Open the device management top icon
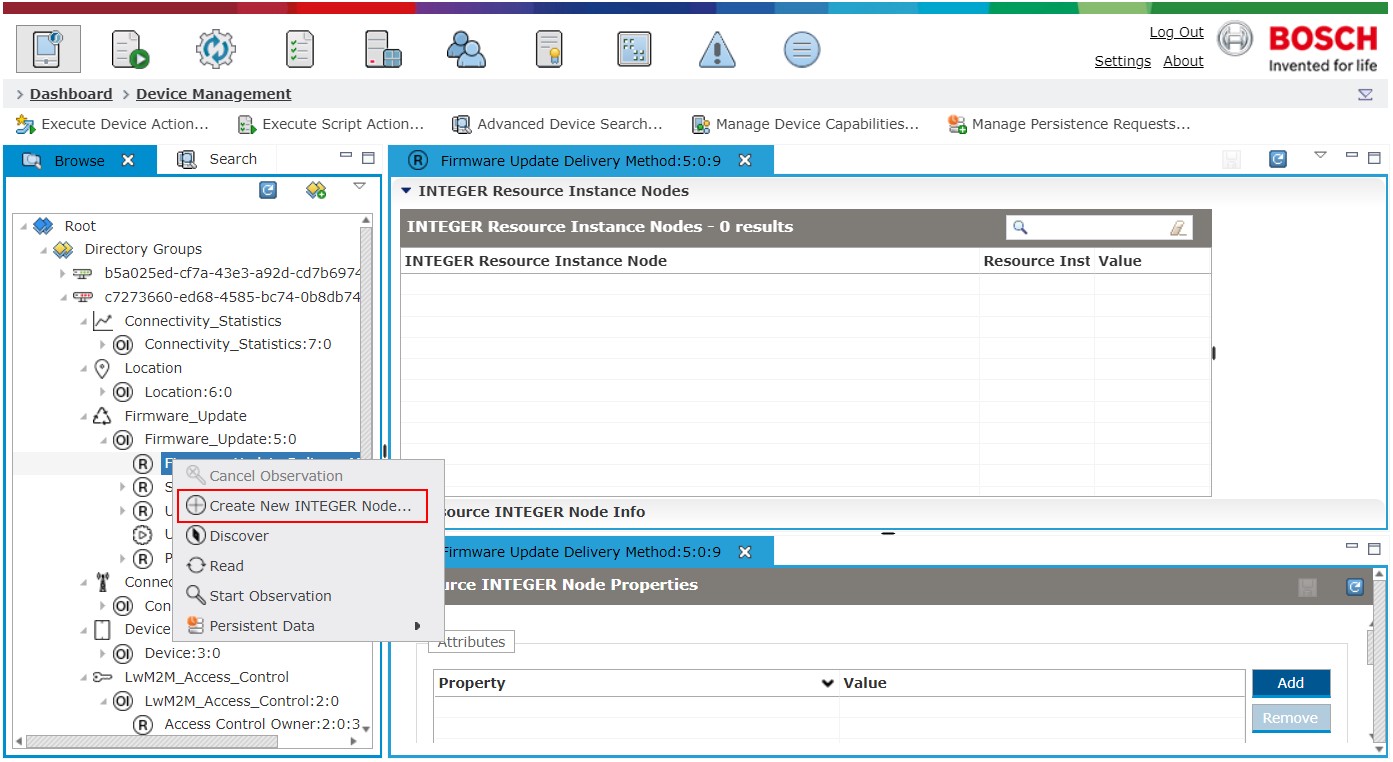This screenshot has width=1393, height=762. coord(49,48)
